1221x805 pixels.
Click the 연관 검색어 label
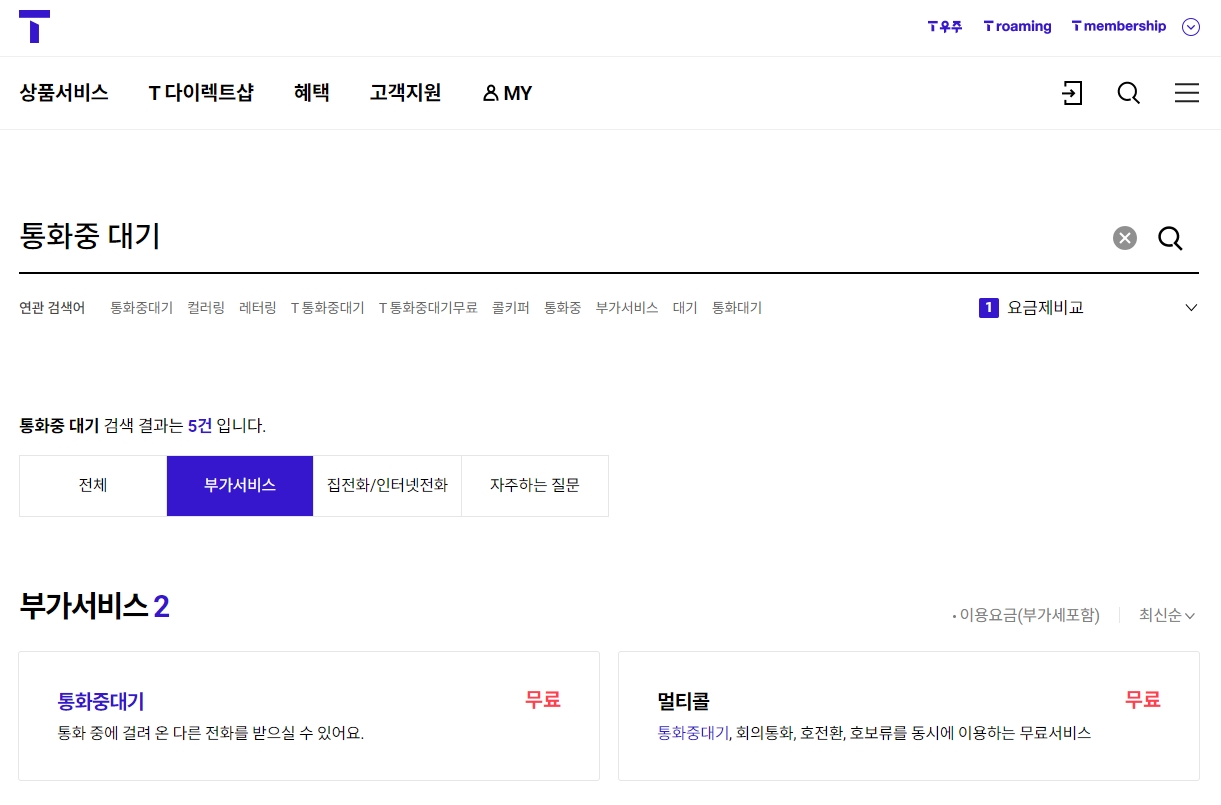coord(52,308)
